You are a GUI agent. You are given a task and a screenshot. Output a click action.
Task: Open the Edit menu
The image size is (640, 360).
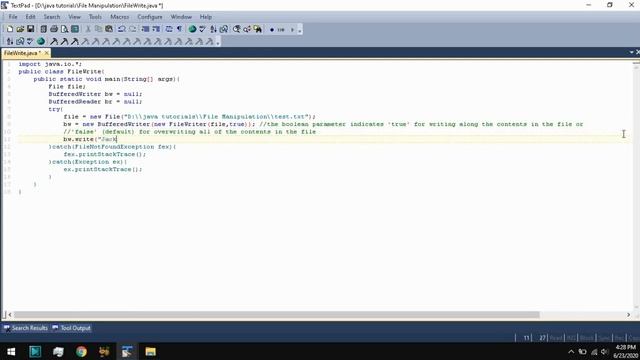pyautogui.click(x=31, y=17)
